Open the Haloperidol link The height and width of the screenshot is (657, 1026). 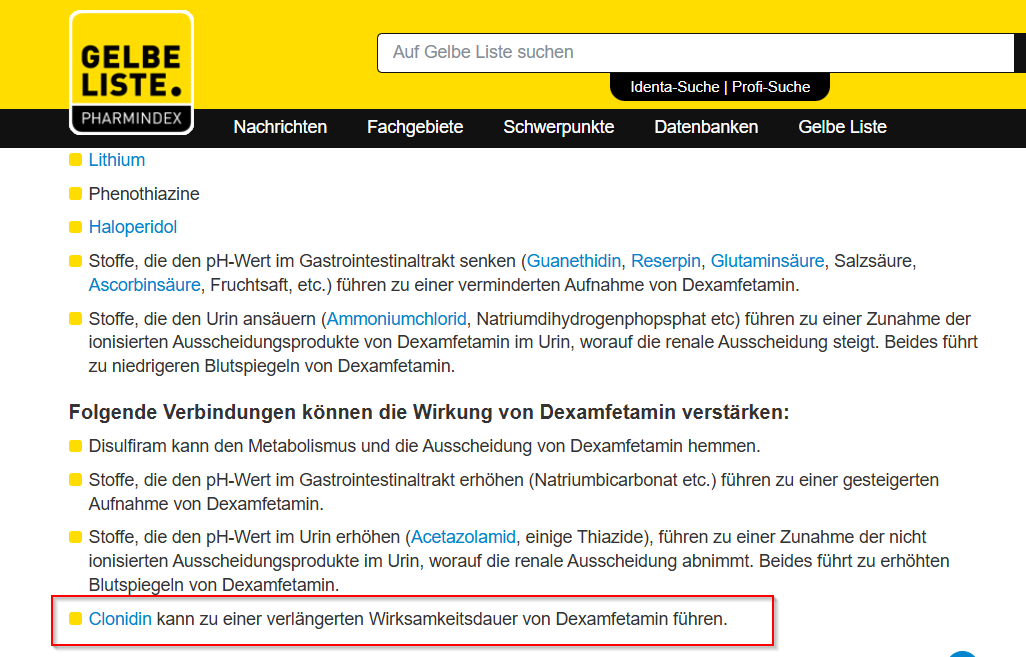(133, 227)
